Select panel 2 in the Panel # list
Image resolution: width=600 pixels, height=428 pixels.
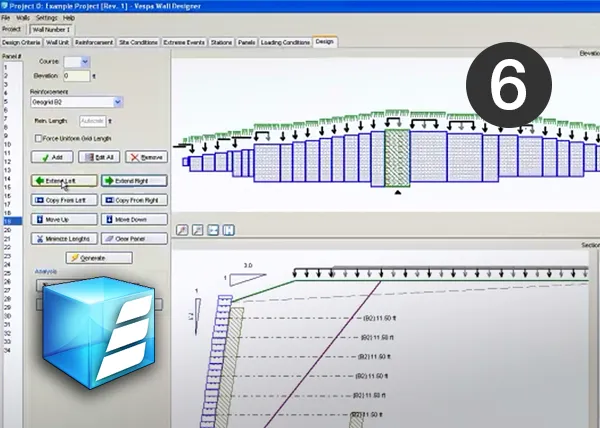click(x=13, y=76)
